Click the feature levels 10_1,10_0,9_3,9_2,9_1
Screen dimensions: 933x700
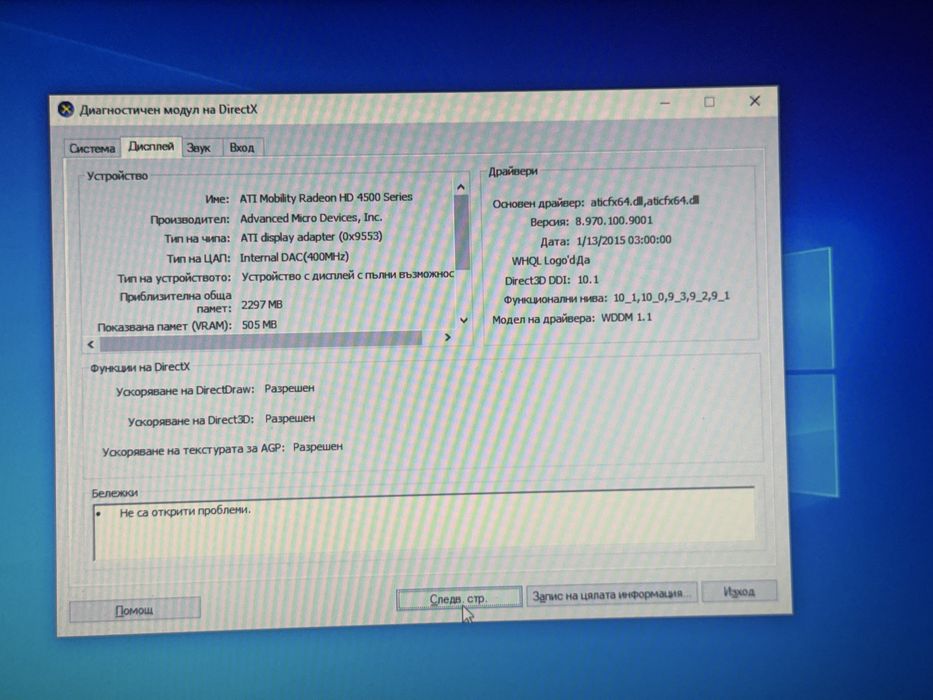click(x=671, y=297)
